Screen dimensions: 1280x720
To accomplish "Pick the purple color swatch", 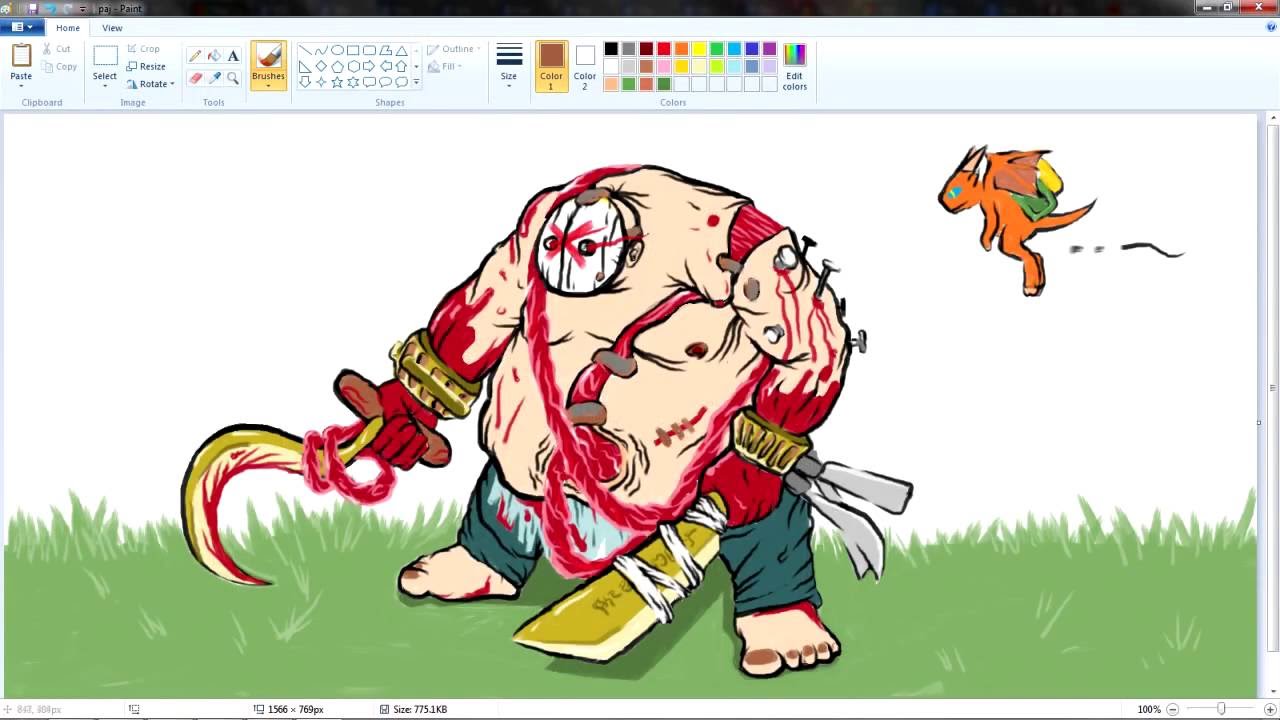I will 769,49.
